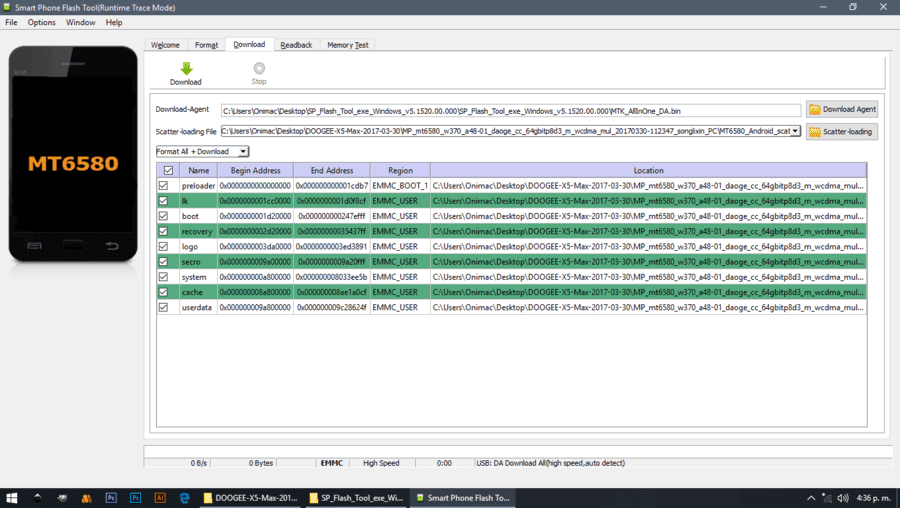This screenshot has width=900, height=508.
Task: Open the Windows Start menu
Action: (11, 498)
